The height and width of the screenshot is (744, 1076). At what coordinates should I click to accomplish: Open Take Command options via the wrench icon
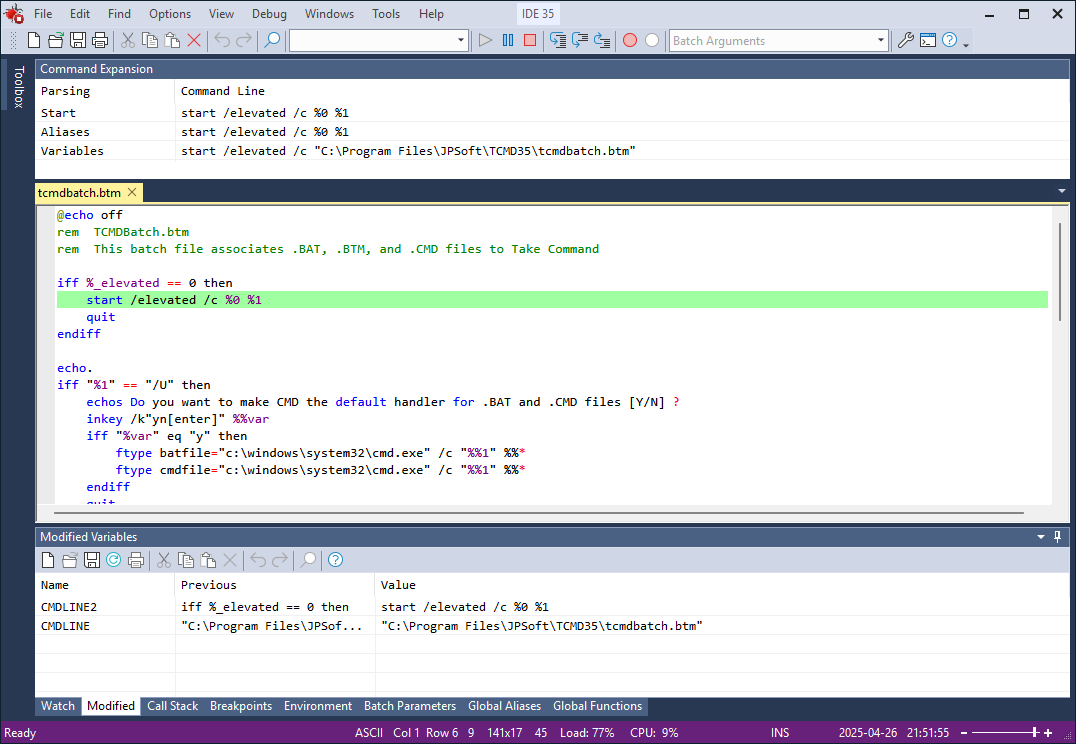905,40
